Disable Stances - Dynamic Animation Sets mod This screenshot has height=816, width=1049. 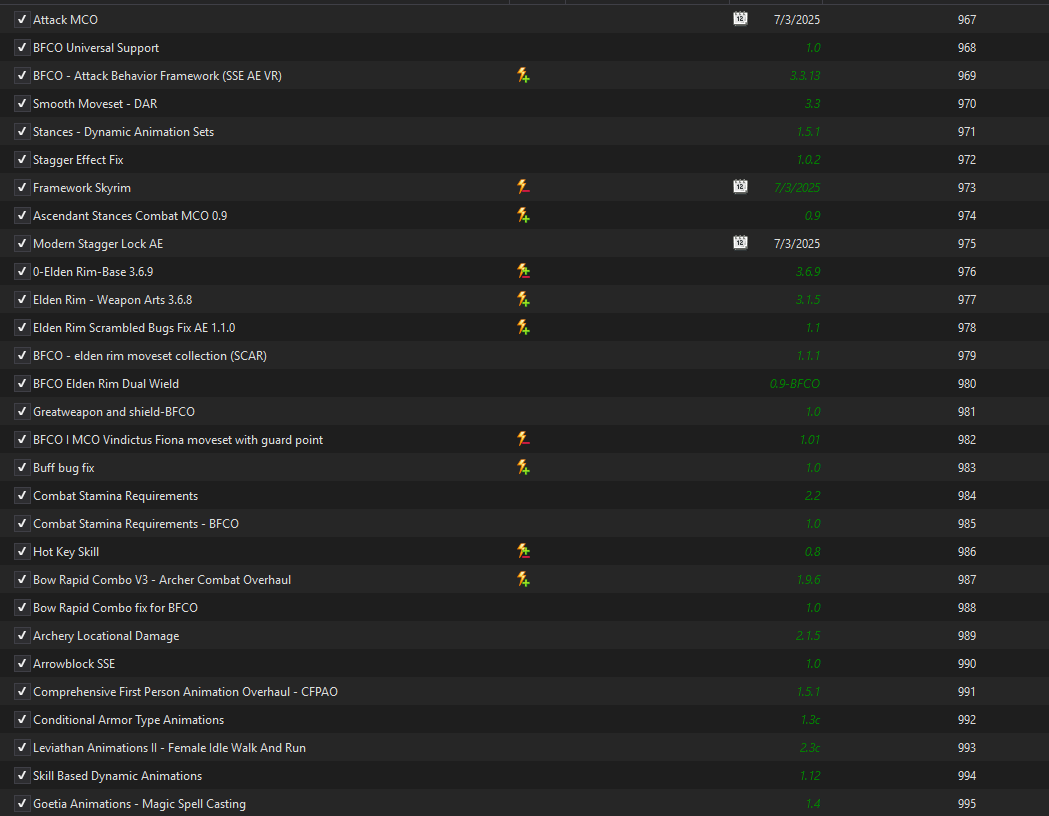coord(22,132)
